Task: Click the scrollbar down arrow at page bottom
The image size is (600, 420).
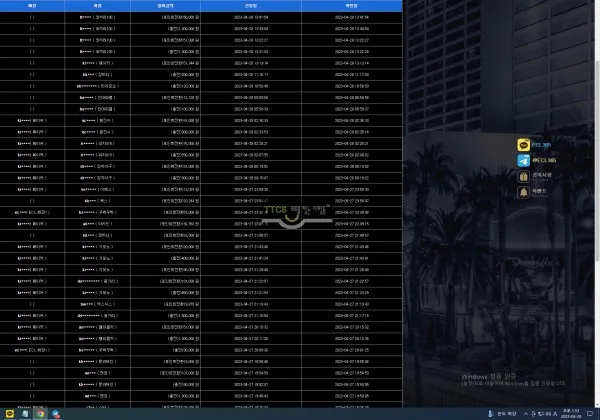Action: (x=597, y=404)
